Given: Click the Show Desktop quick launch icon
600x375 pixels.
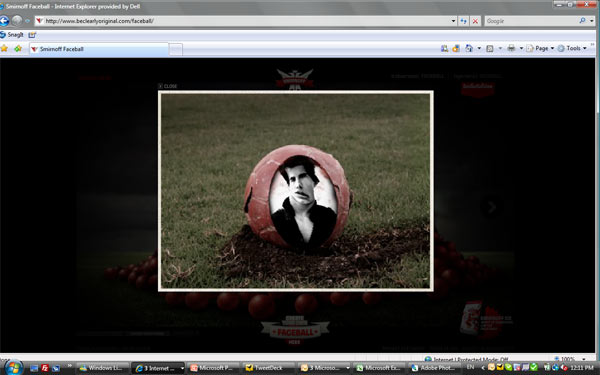Looking at the screenshot, I should (34, 368).
